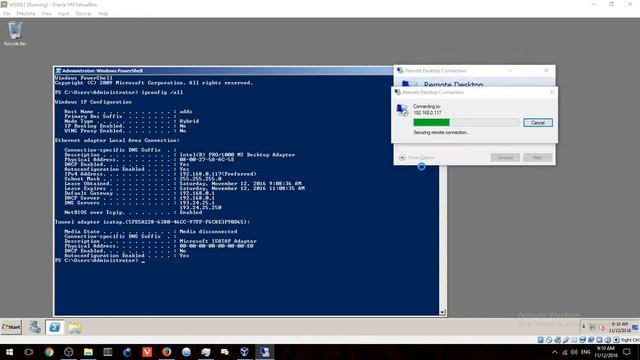
Task: Open host Action Center notifications icon
Action: (627, 352)
